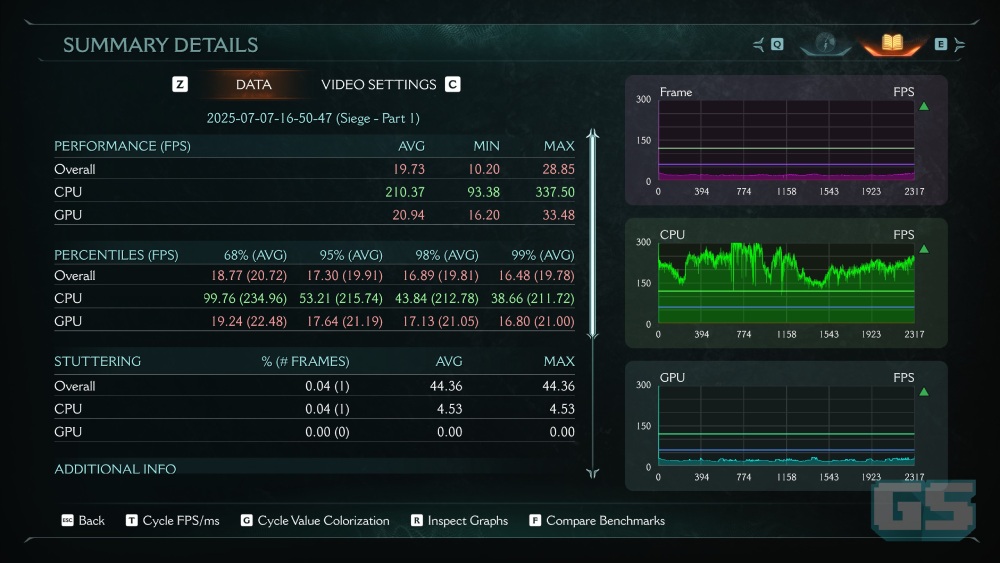Click the left arrow beside Q key
This screenshot has width=1000, height=563.
(x=759, y=44)
